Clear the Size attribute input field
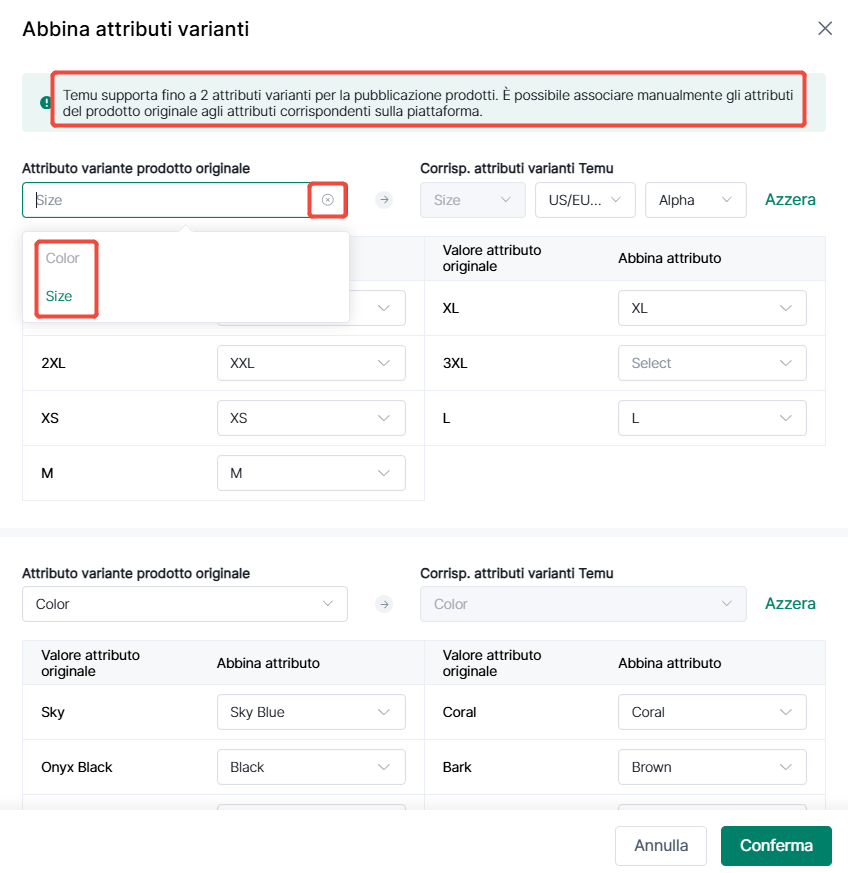The width and height of the screenshot is (848, 873). 327,200
